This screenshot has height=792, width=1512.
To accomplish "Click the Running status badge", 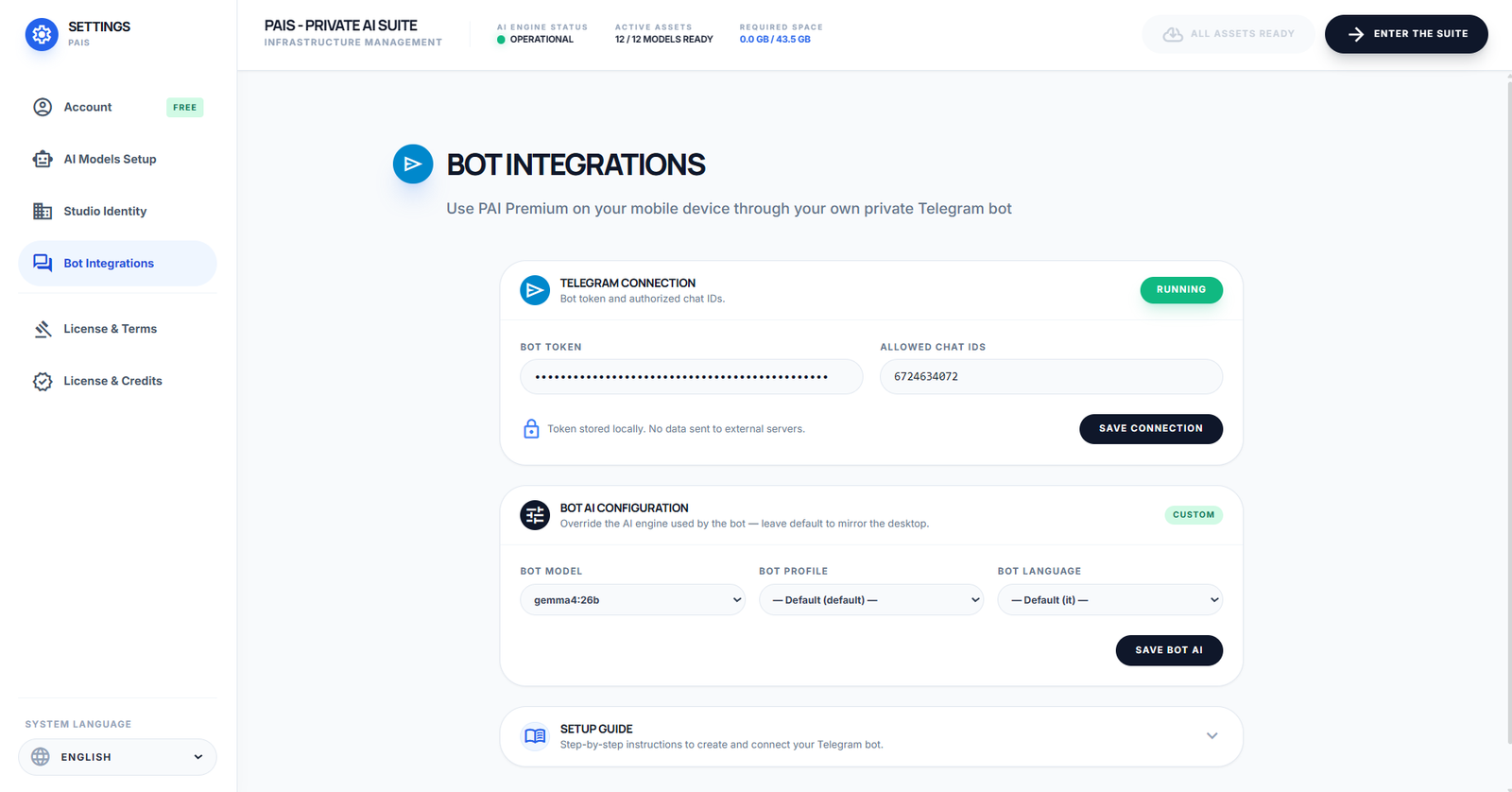I will coord(1181,290).
